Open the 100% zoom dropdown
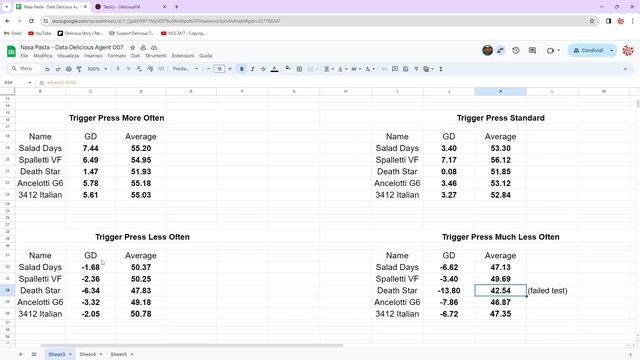The height and width of the screenshot is (360, 640). tap(97, 69)
